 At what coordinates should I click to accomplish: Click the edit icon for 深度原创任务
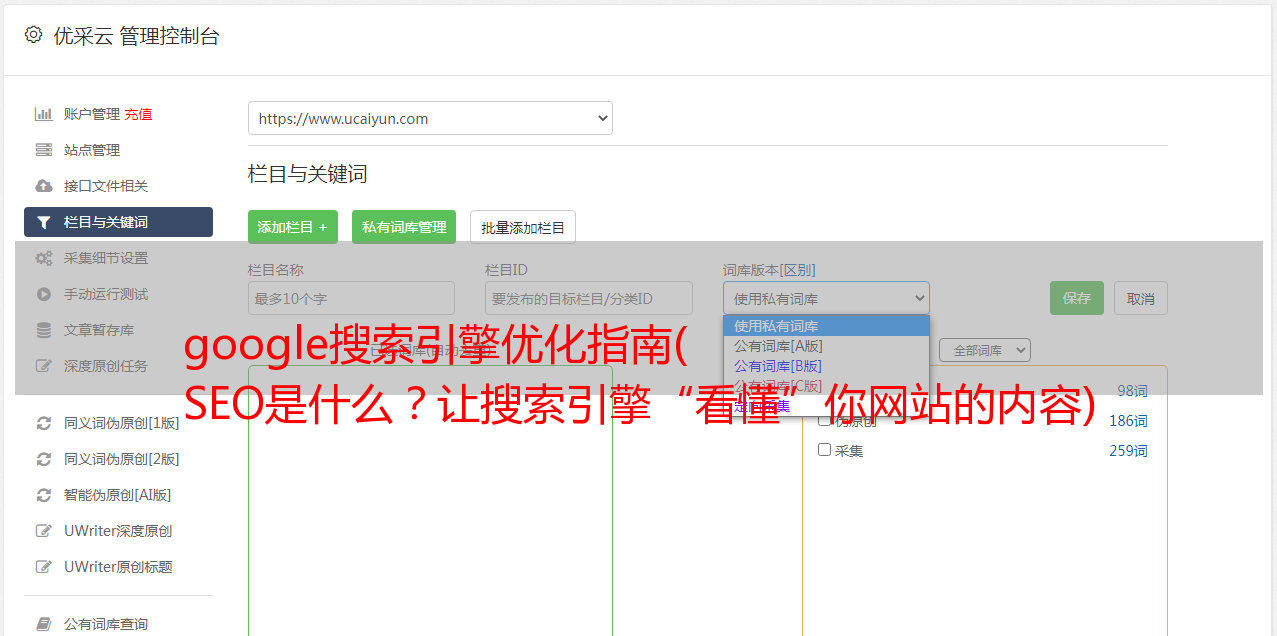[44, 366]
